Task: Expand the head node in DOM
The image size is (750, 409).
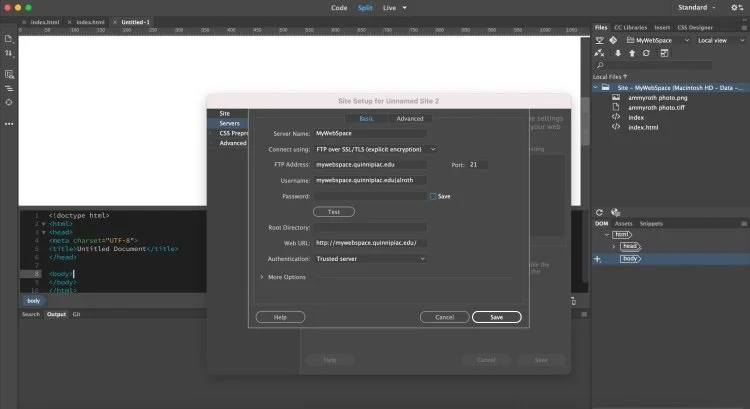Action: (614, 246)
